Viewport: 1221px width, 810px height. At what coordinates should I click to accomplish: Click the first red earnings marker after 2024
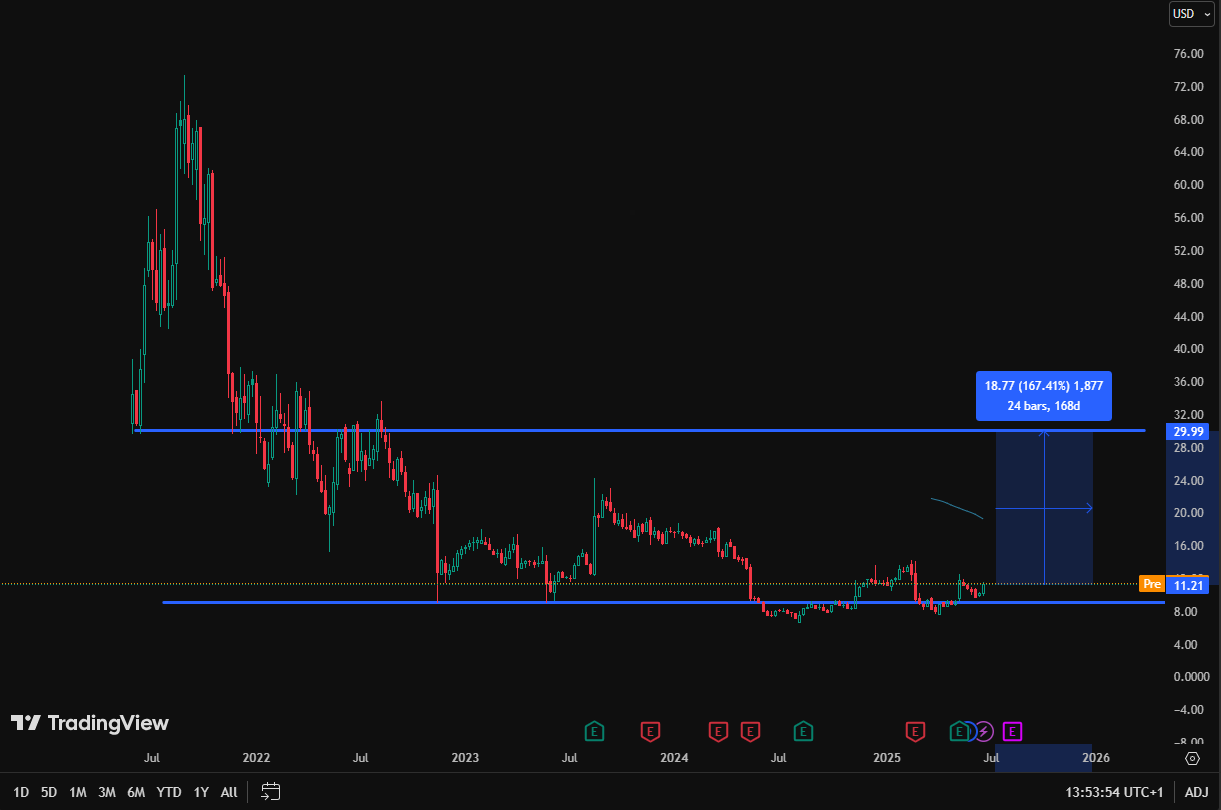[717, 732]
